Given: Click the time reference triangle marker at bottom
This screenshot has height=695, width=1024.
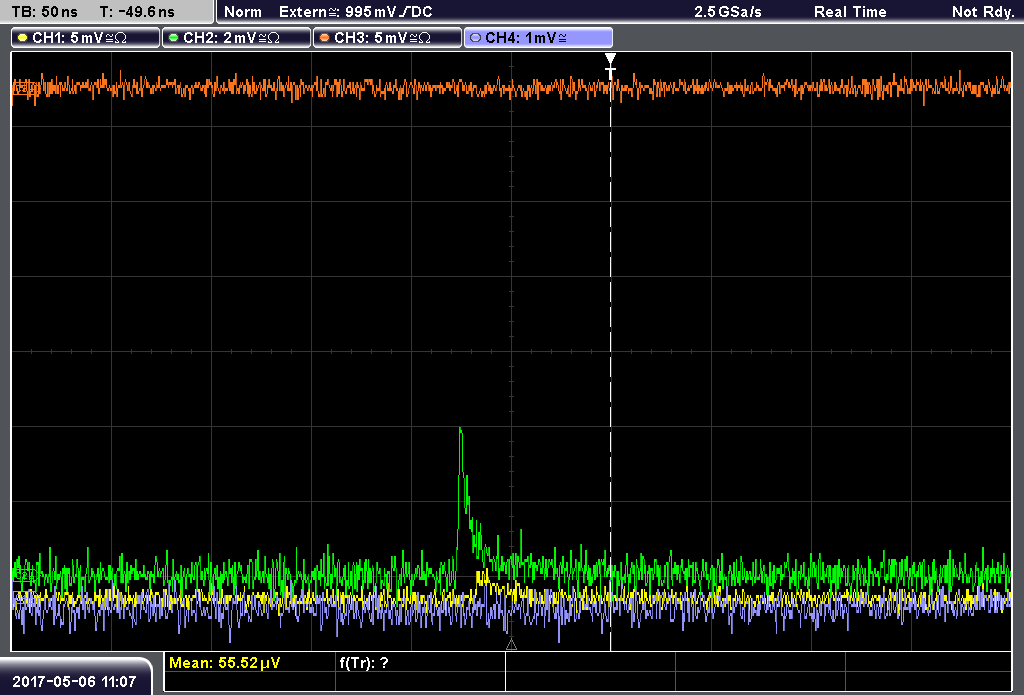Looking at the screenshot, I should coord(511,645).
